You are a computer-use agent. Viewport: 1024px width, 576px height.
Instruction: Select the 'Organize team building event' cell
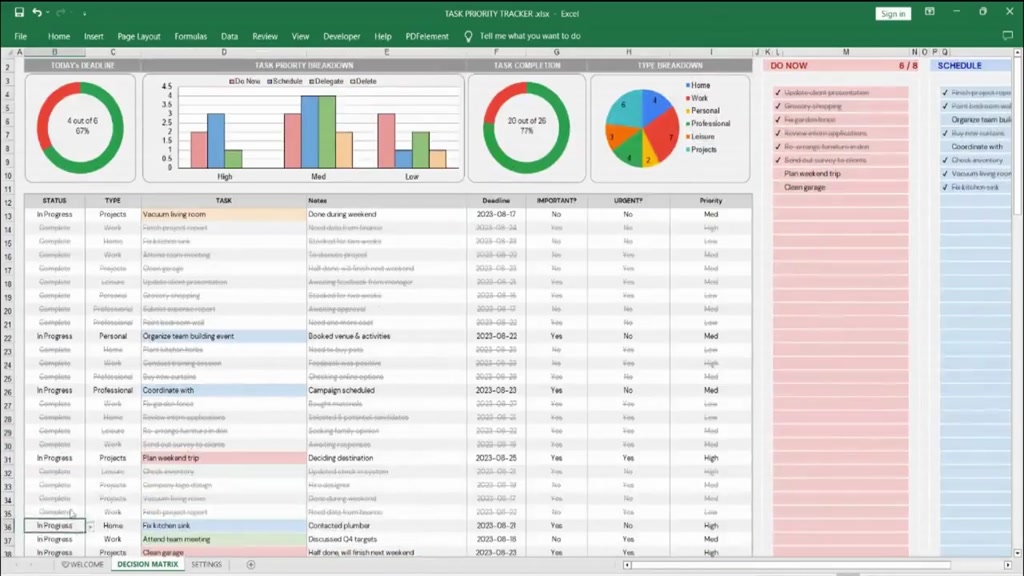point(224,336)
